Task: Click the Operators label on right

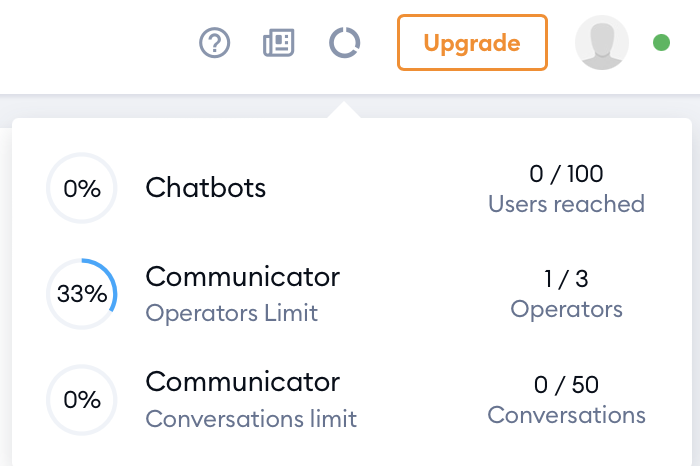Action: click(x=566, y=309)
